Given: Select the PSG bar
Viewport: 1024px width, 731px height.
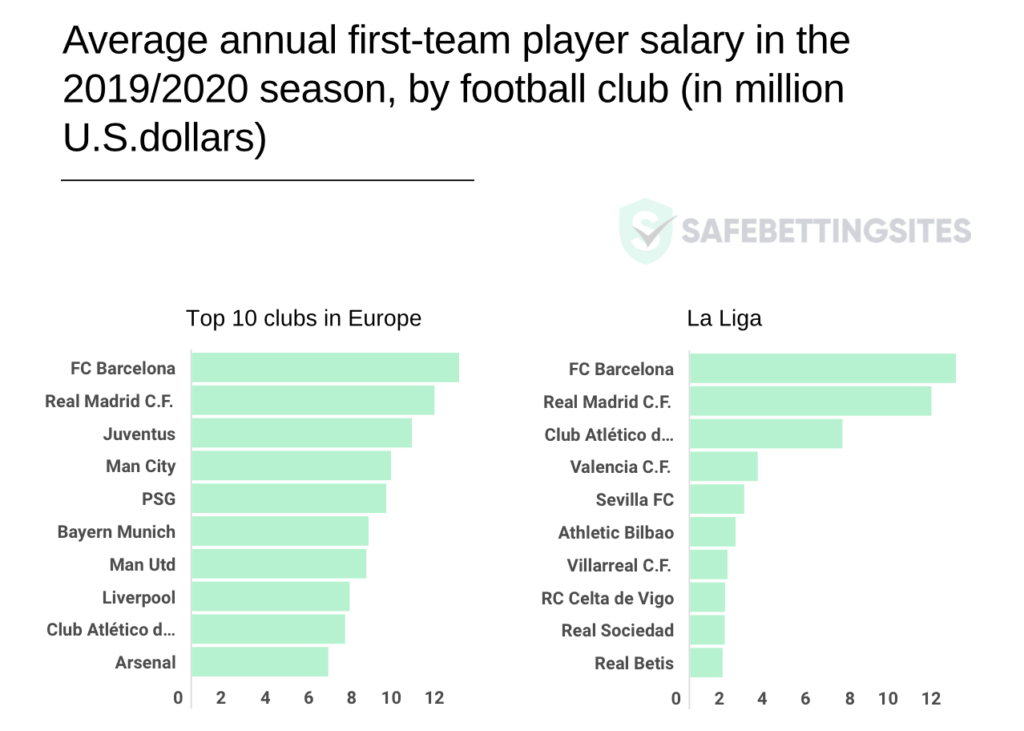Looking at the screenshot, I should click(x=289, y=498).
